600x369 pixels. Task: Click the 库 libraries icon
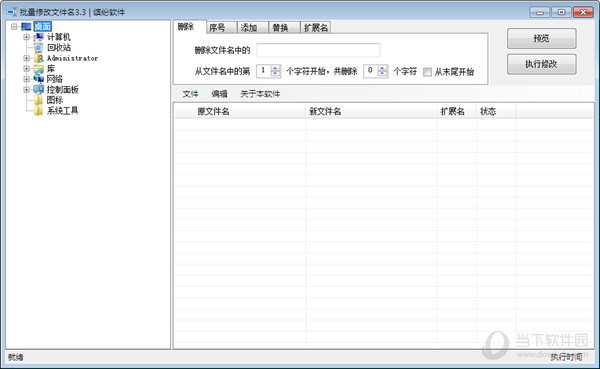click(39, 69)
